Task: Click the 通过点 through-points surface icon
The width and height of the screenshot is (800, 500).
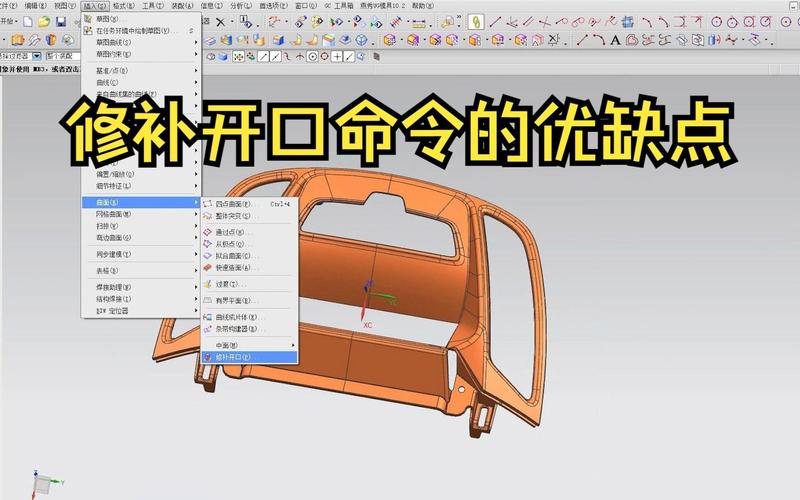Action: click(208, 232)
